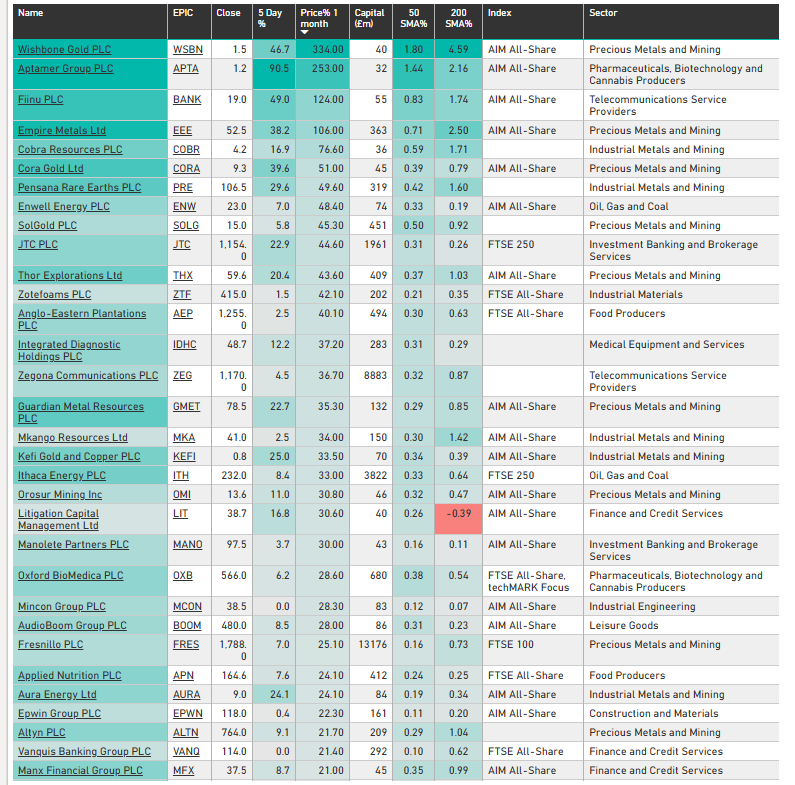Click the EEE ticker link
The width and height of the screenshot is (795, 785).
(x=183, y=130)
